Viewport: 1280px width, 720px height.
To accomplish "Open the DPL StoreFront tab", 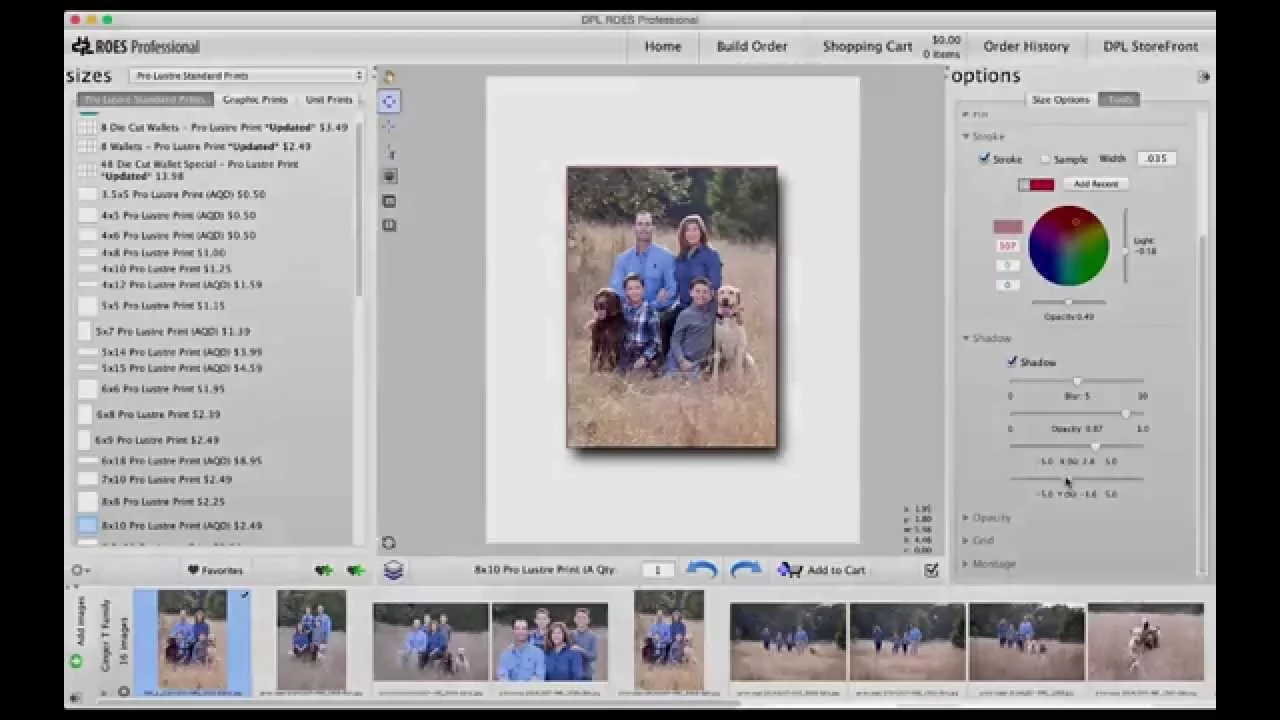I will pyautogui.click(x=1151, y=46).
